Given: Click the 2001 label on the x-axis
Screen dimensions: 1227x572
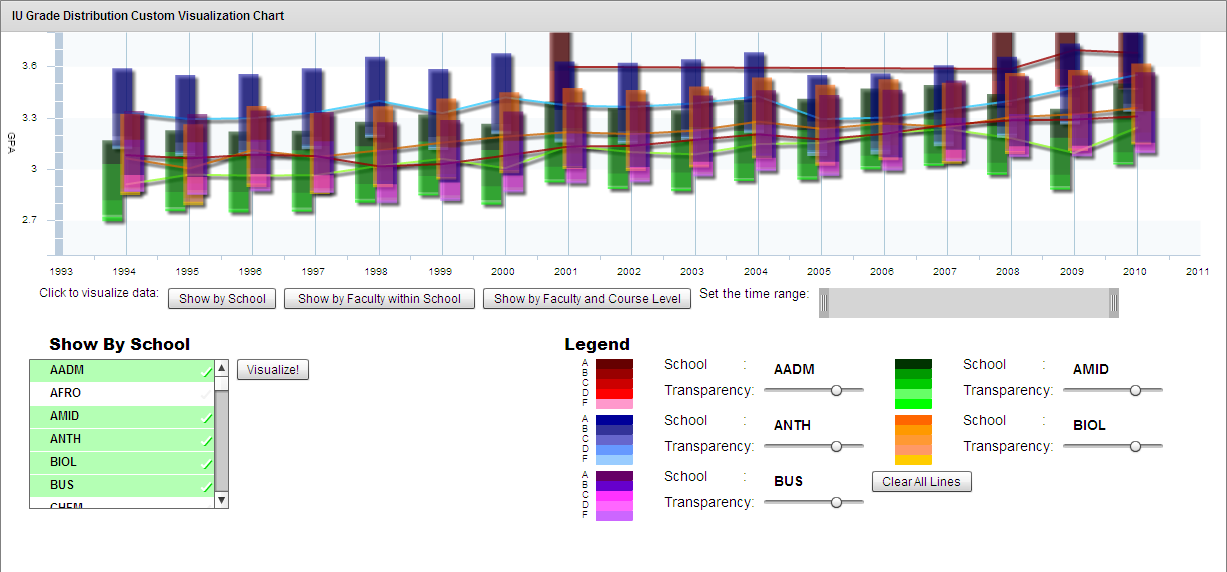Looking at the screenshot, I should point(566,271).
